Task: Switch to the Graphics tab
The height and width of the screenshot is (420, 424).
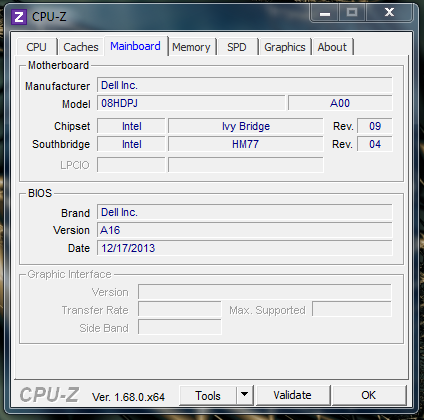Action: tap(285, 47)
